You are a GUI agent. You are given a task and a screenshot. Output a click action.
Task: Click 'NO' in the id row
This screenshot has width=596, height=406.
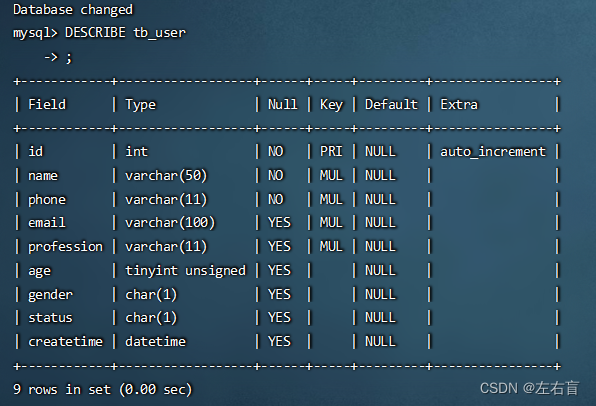[x=276, y=151]
